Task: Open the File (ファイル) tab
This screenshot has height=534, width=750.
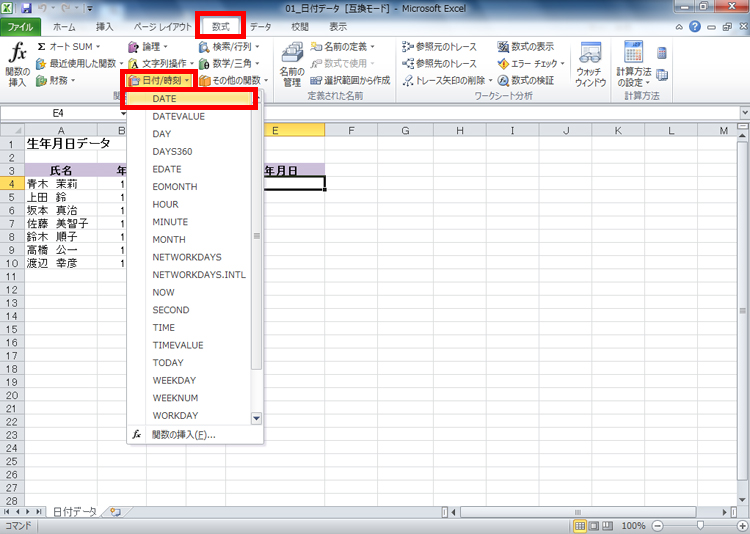Action: coord(20,27)
